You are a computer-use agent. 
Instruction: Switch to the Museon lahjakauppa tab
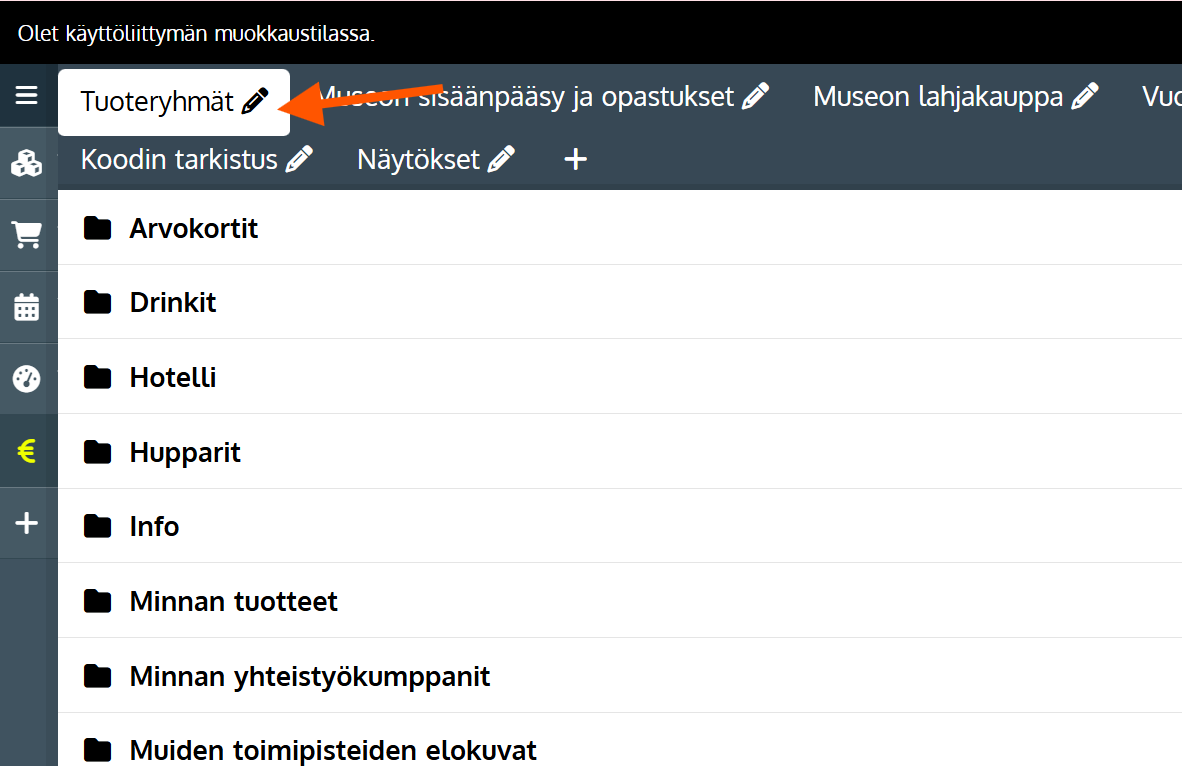pyautogui.click(x=937, y=97)
